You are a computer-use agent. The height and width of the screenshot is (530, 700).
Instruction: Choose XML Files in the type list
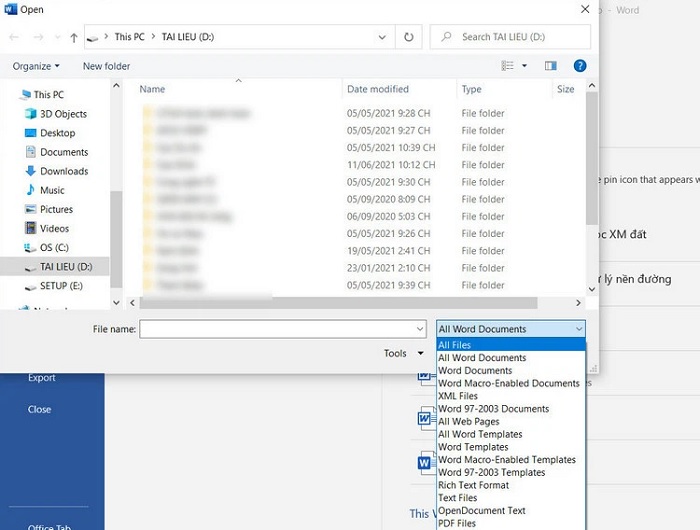click(x=511, y=396)
